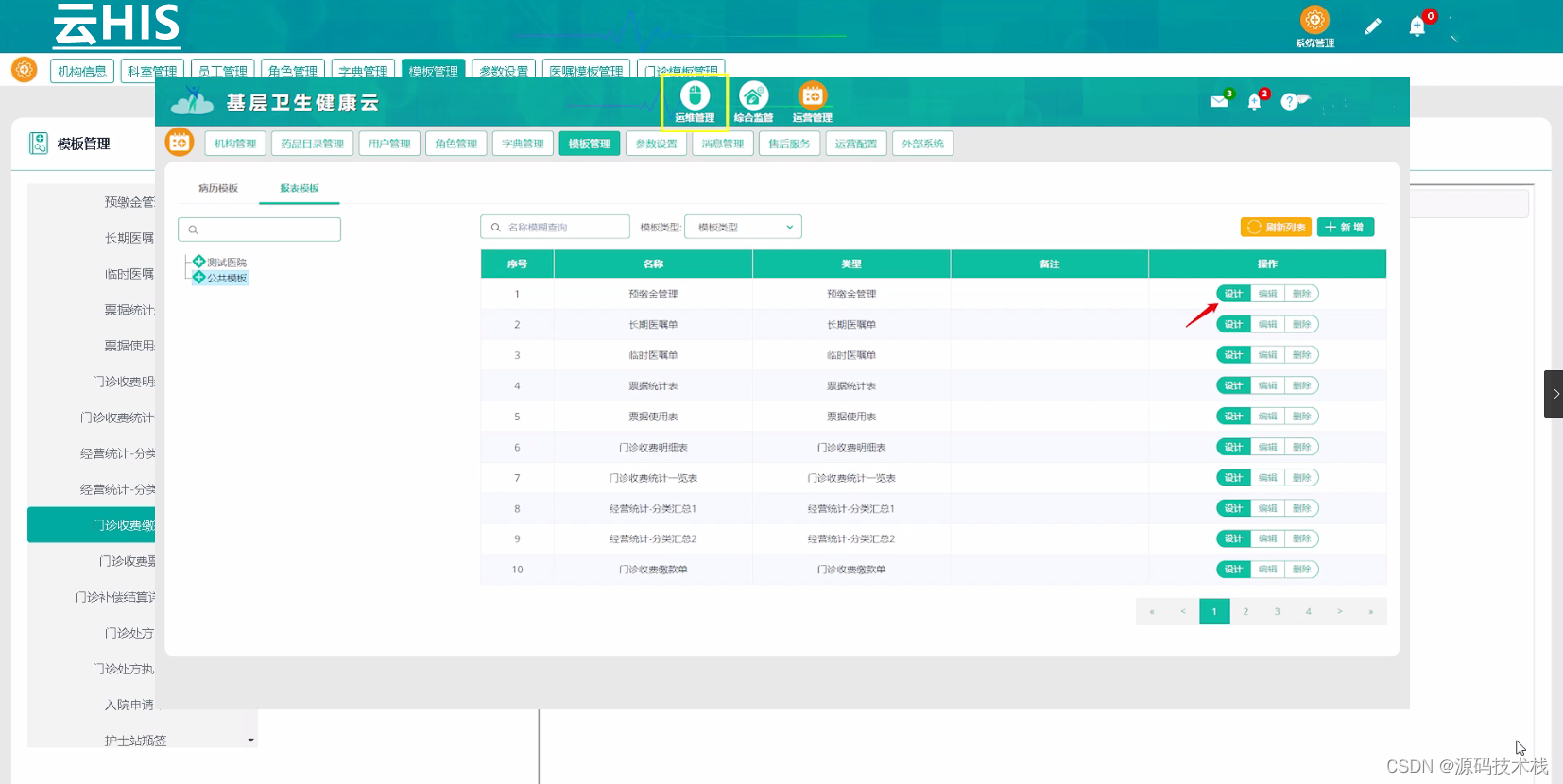Screen dimensions: 1563x784
Task: Open the 角色管理 menu in foreground window
Action: point(456,144)
